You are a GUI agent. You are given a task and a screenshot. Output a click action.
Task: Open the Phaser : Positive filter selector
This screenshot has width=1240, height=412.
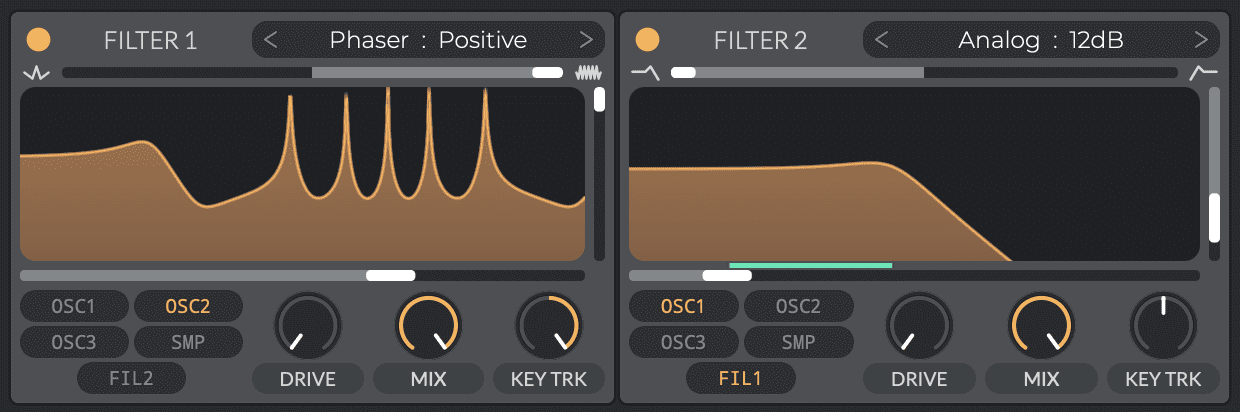coord(428,40)
